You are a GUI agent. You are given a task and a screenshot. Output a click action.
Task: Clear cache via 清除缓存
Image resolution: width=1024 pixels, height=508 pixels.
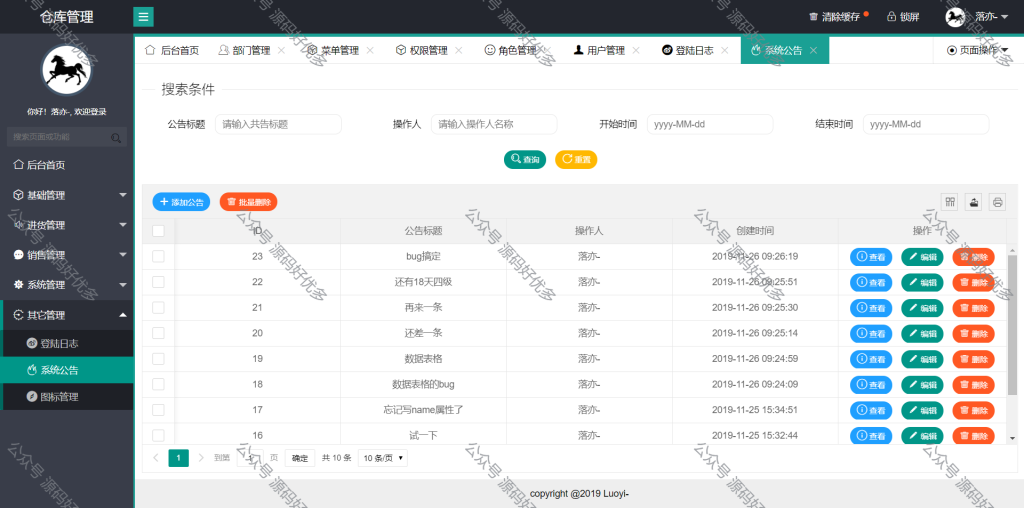(835, 17)
